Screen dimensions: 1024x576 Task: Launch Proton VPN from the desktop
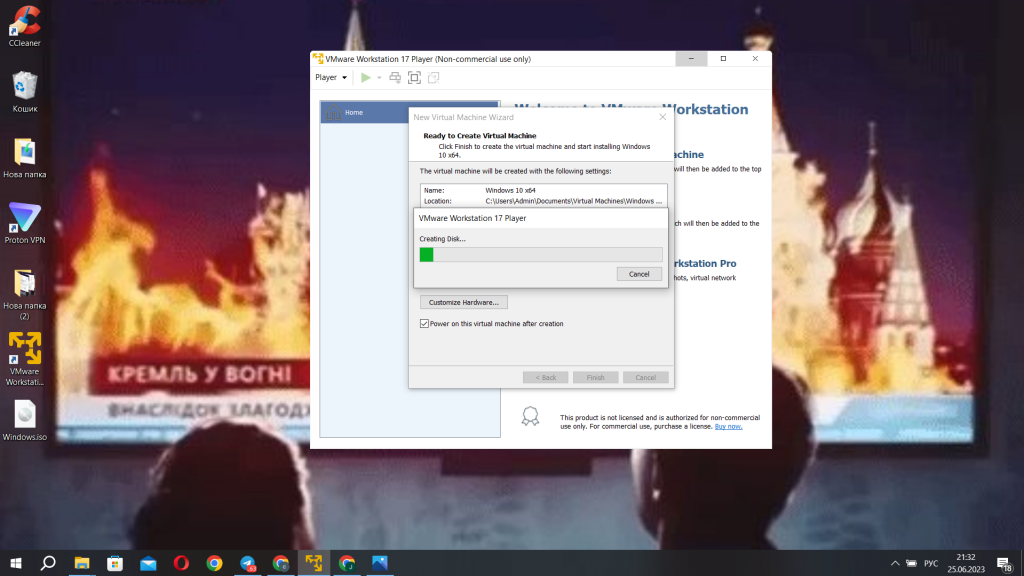(x=23, y=218)
